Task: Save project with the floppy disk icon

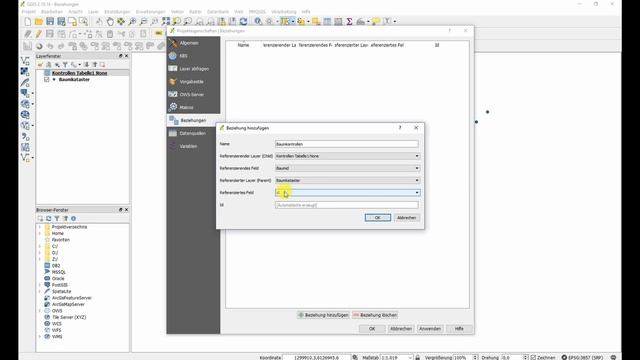Action: [x=50, y=21]
